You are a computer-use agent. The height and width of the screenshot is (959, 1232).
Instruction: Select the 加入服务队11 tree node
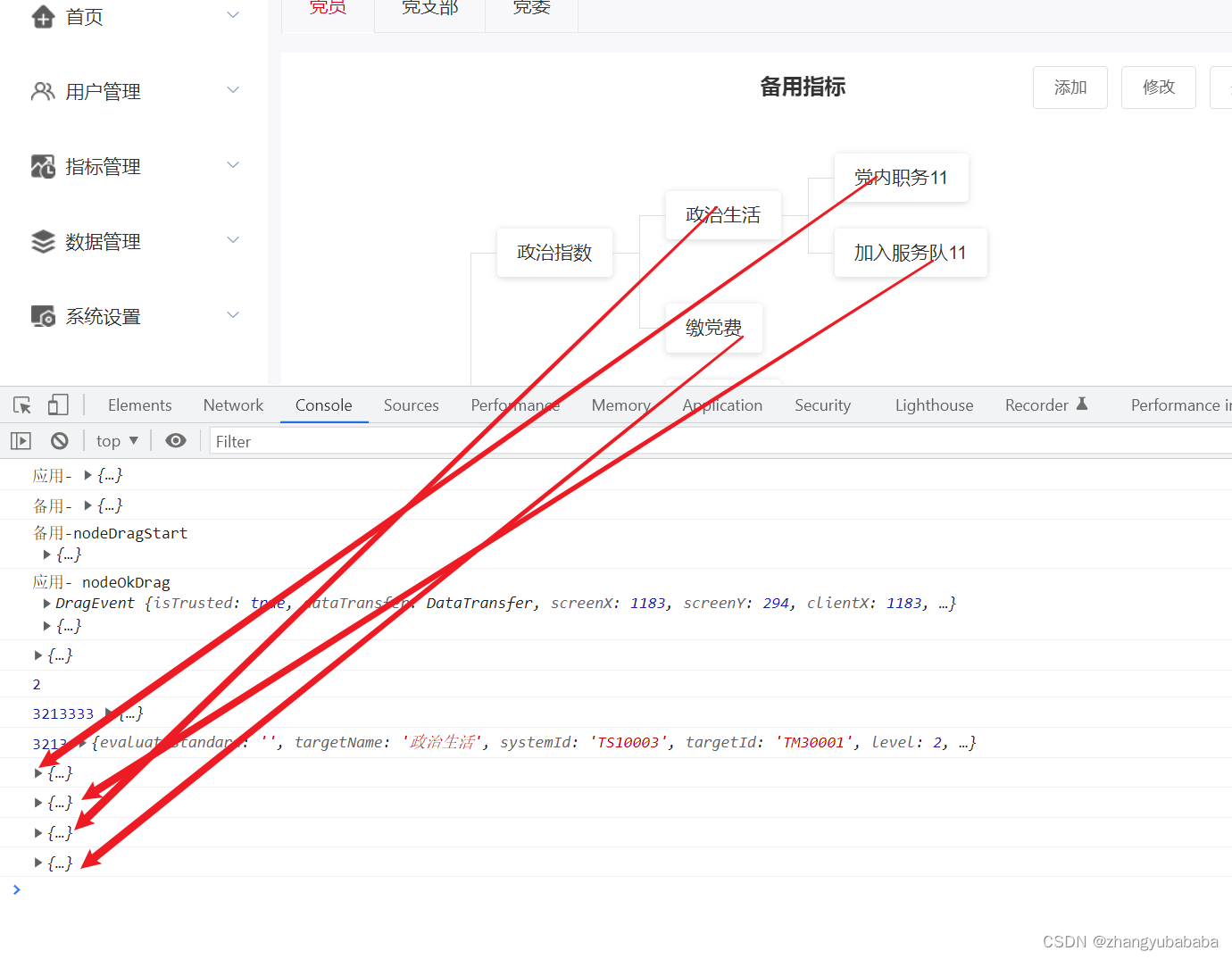911,253
